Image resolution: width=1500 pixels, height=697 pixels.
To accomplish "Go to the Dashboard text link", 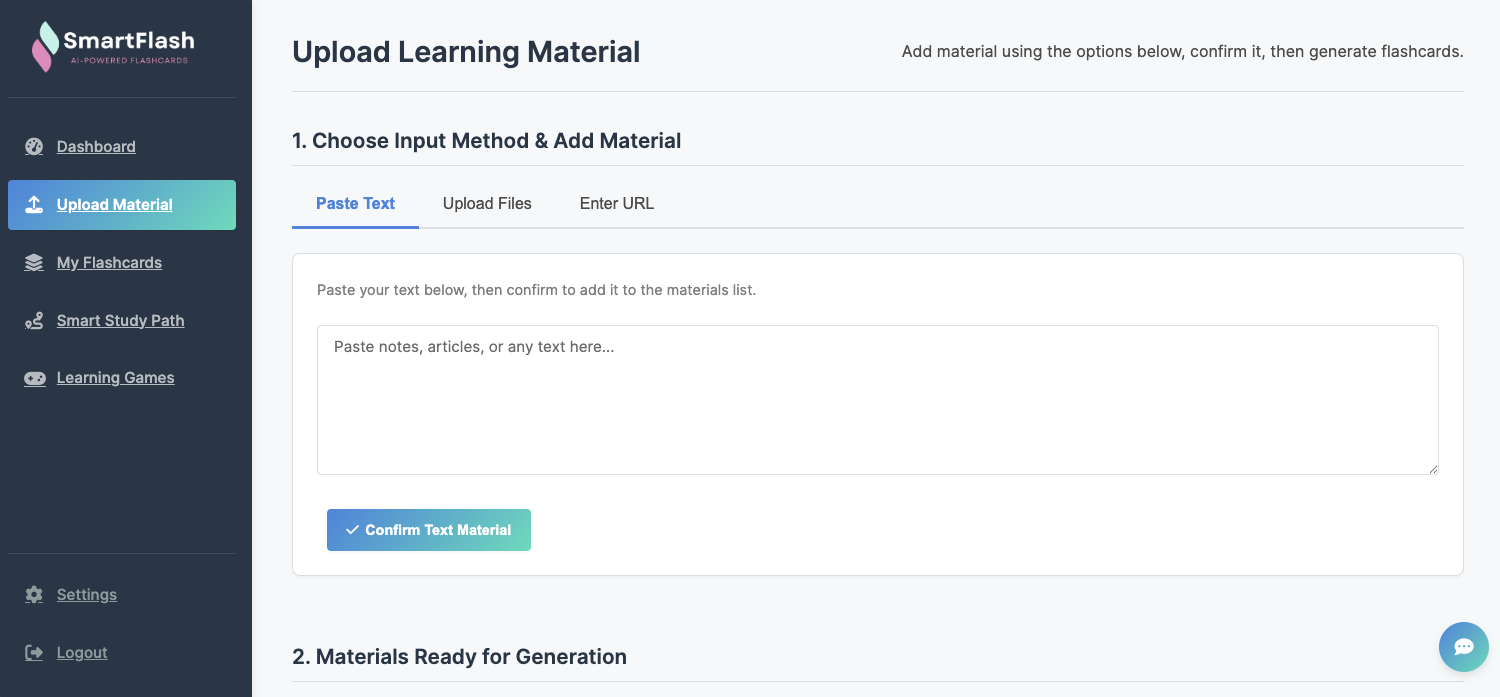I will [x=96, y=147].
